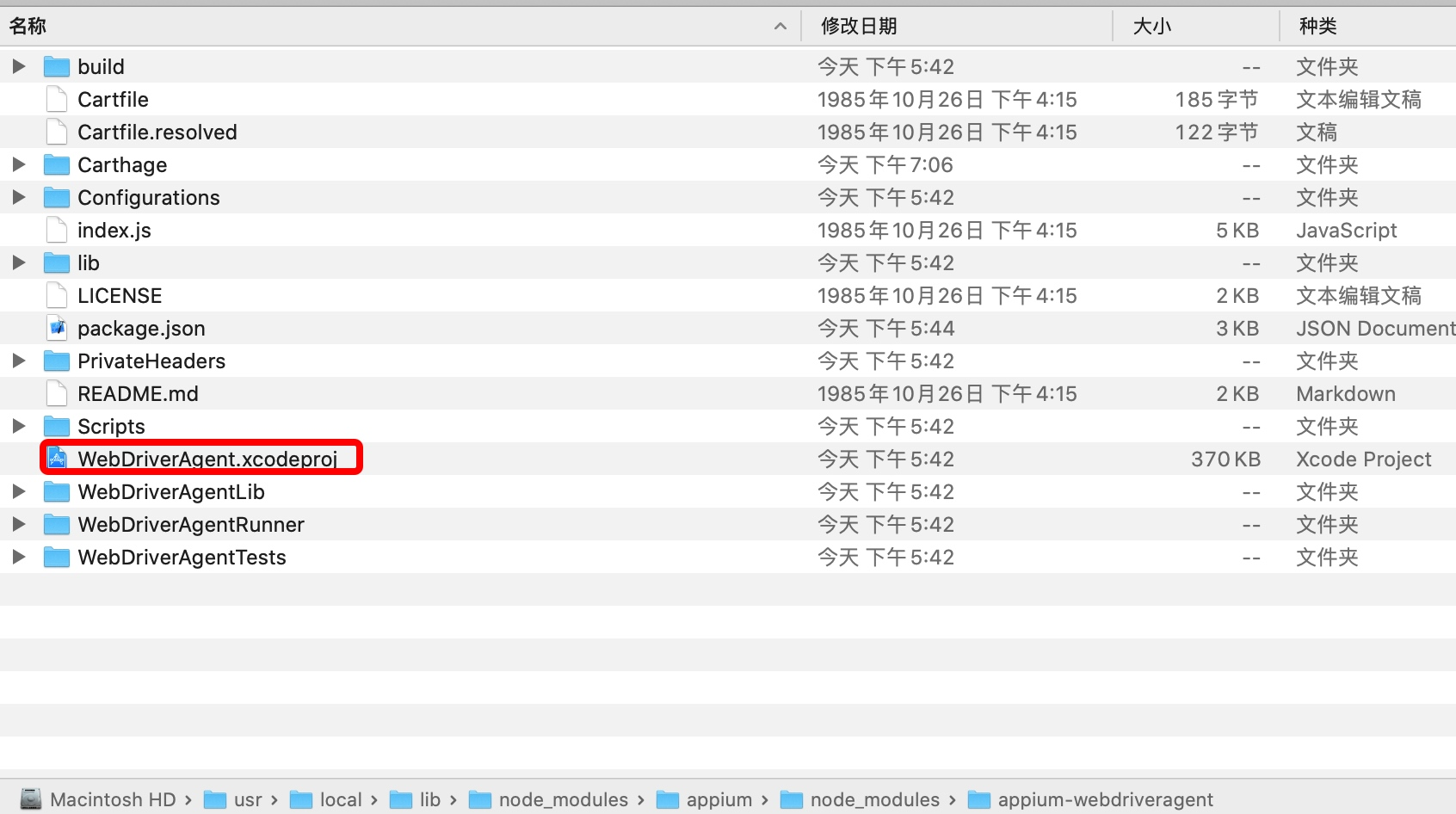Select the package.json file icon
This screenshot has height=814, width=1456.
pyautogui.click(x=57, y=328)
